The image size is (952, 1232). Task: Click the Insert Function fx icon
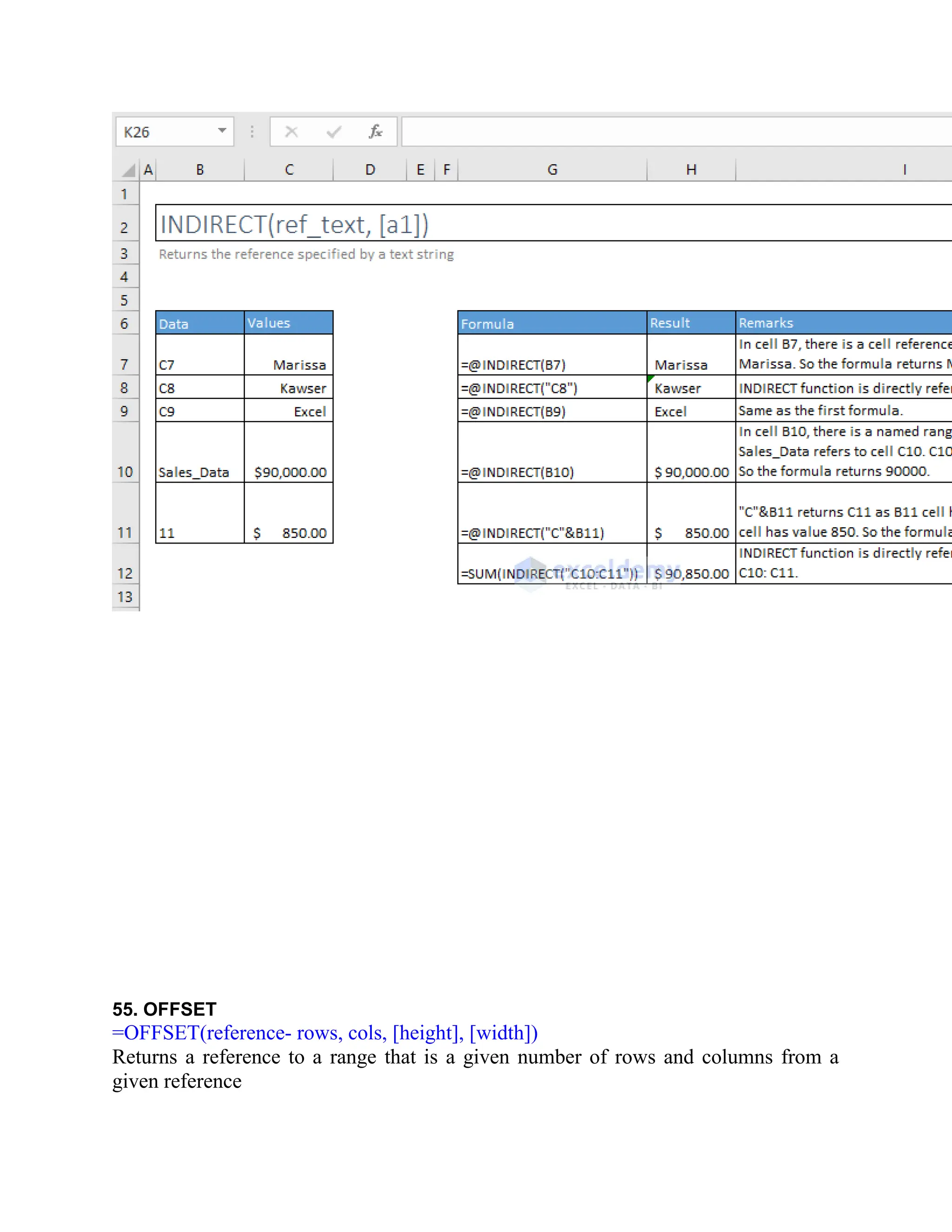pos(376,132)
